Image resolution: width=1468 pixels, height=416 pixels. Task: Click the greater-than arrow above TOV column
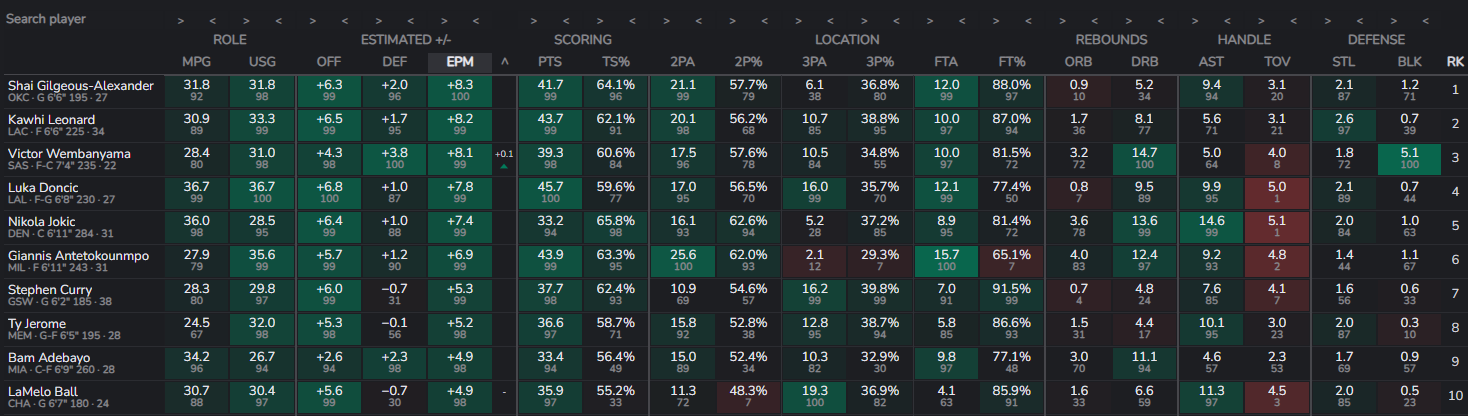pos(1260,20)
